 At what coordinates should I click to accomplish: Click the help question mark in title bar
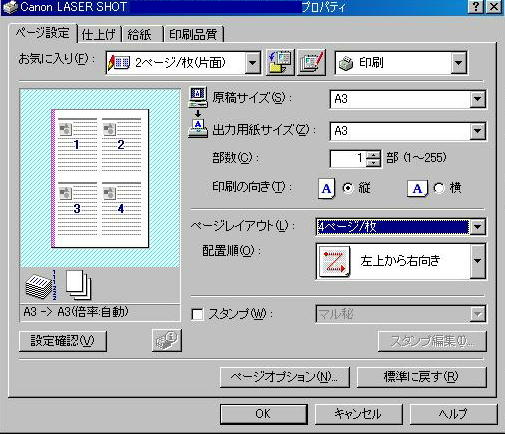tap(476, 7)
